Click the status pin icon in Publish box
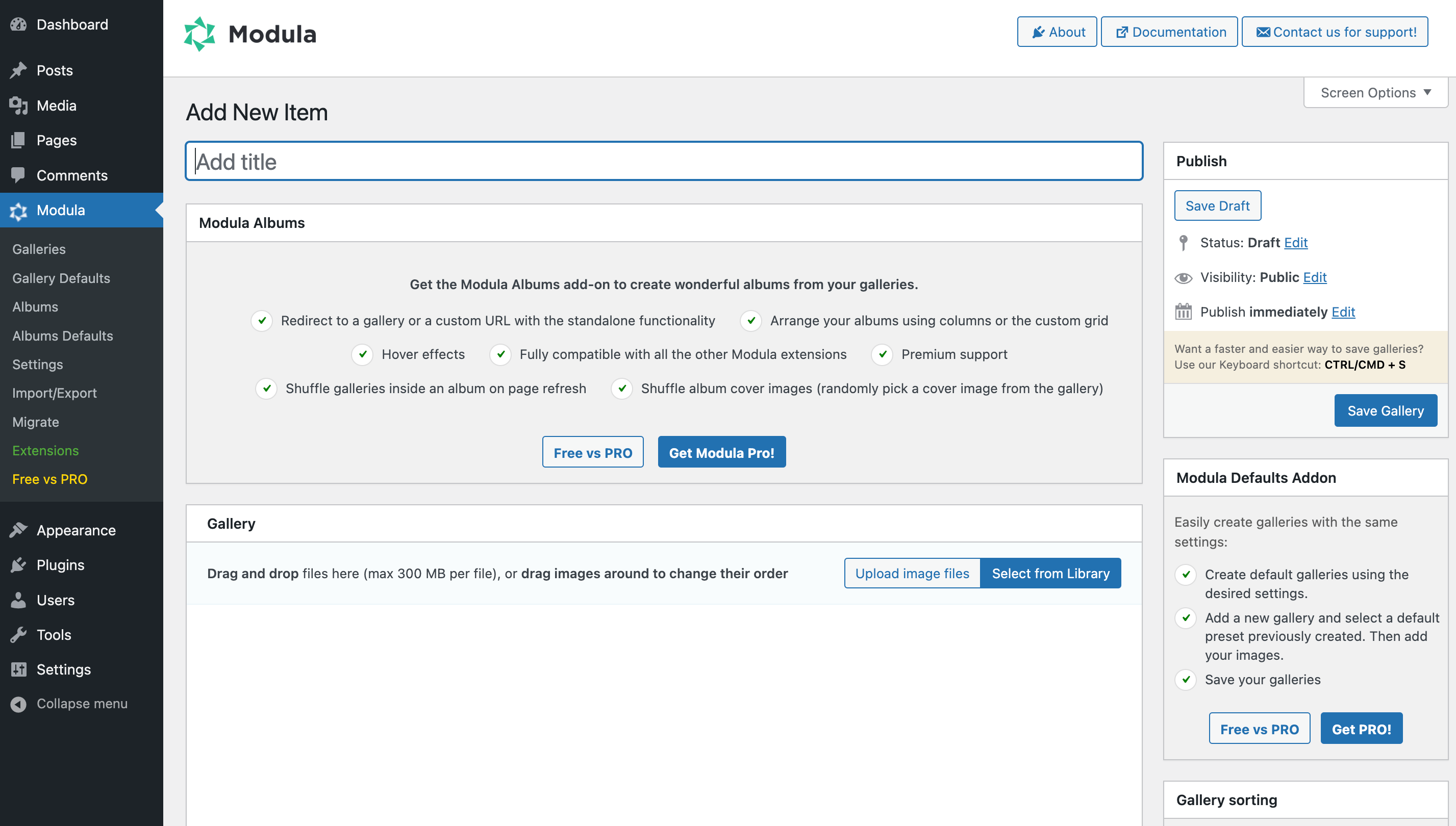Viewport: 1456px width, 826px height. tap(1184, 243)
